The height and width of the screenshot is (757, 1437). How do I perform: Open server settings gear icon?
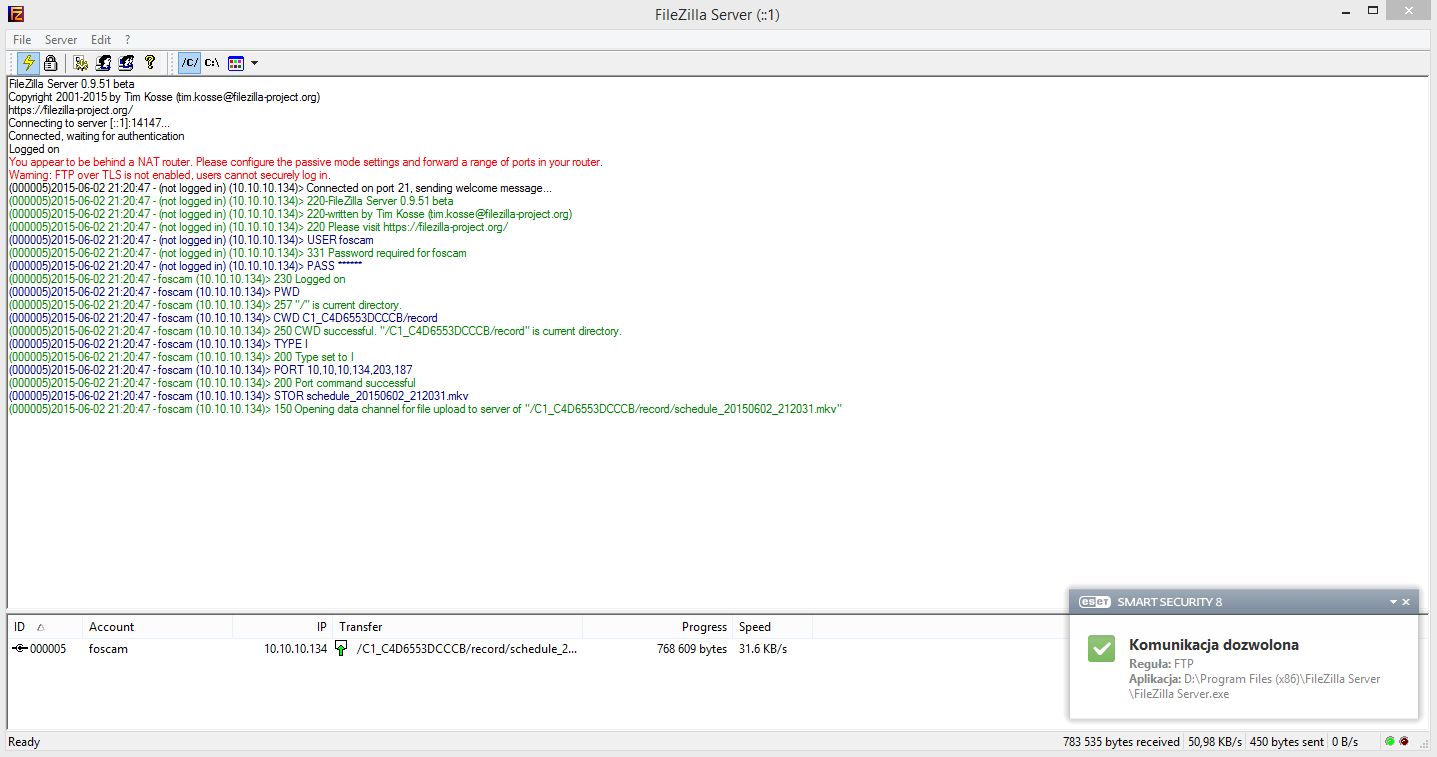[x=81, y=63]
